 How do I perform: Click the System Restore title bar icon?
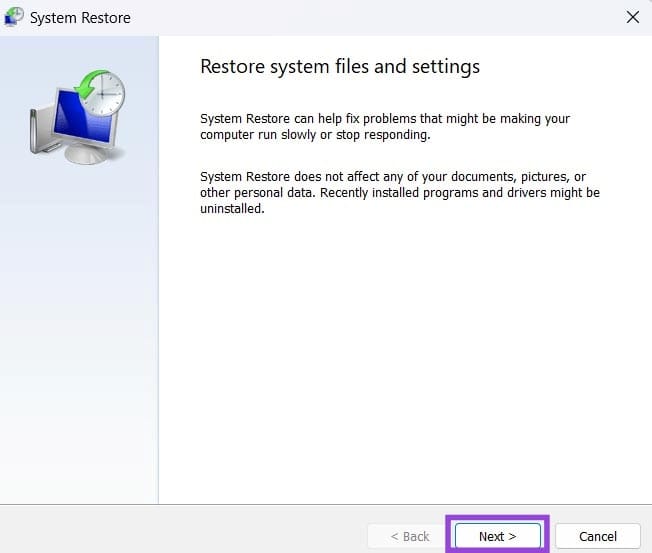(13, 17)
